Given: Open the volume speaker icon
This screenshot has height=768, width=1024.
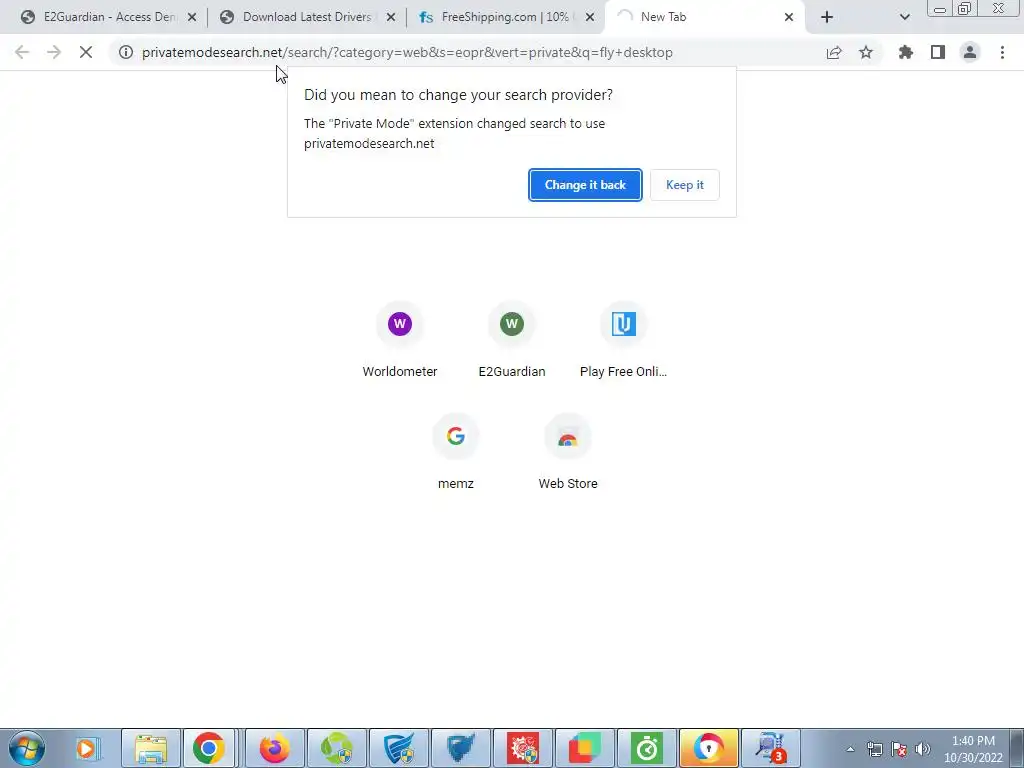Looking at the screenshot, I should [923, 749].
